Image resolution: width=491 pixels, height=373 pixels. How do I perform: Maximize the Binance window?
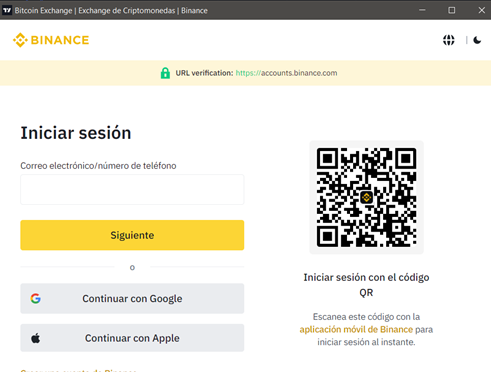pos(452,10)
